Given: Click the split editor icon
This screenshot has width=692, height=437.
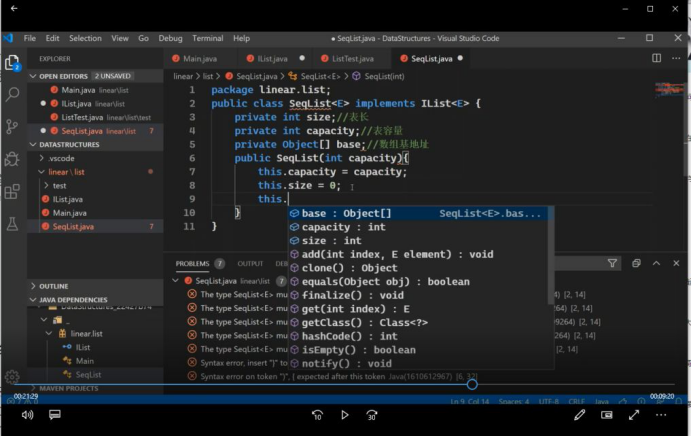Looking at the screenshot, I should point(657,59).
